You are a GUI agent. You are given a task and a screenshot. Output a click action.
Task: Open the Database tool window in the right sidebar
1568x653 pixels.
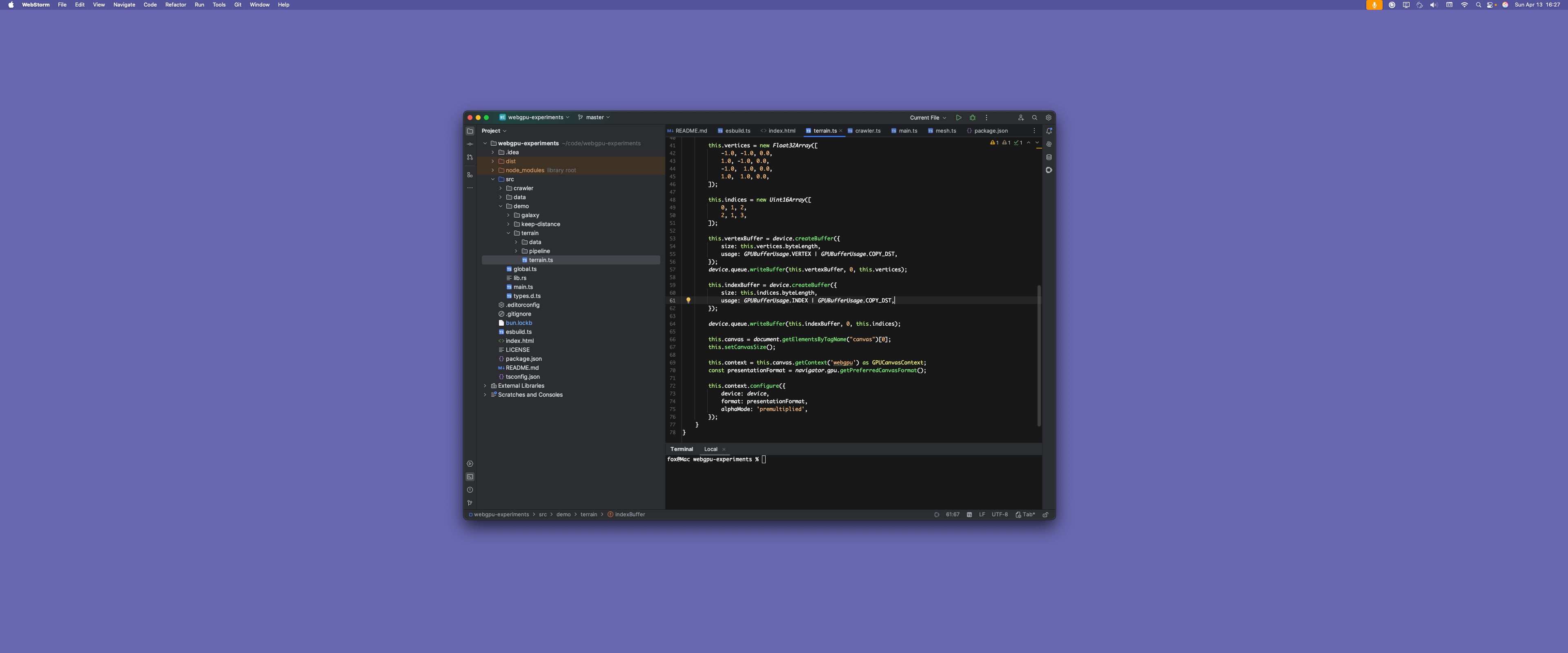click(1049, 157)
